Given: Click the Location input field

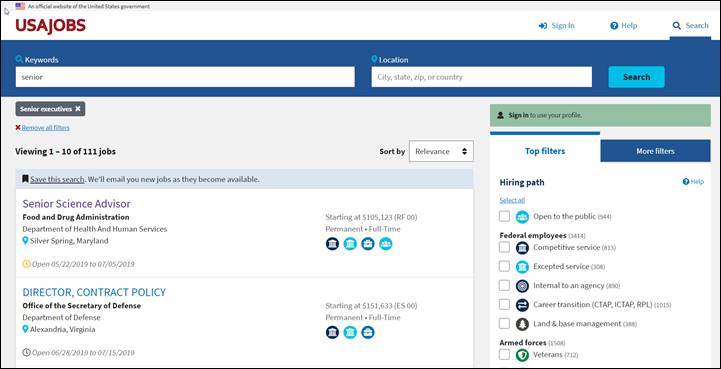Looking at the screenshot, I should point(481,77).
